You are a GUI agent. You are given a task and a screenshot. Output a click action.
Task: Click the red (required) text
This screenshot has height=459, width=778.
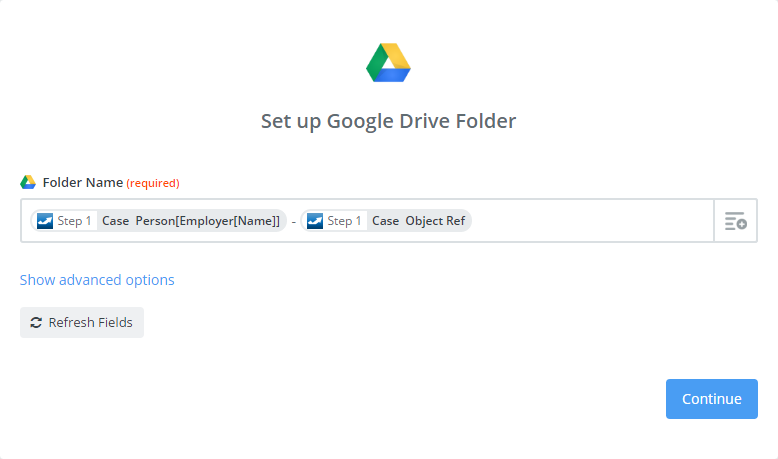click(x=153, y=183)
